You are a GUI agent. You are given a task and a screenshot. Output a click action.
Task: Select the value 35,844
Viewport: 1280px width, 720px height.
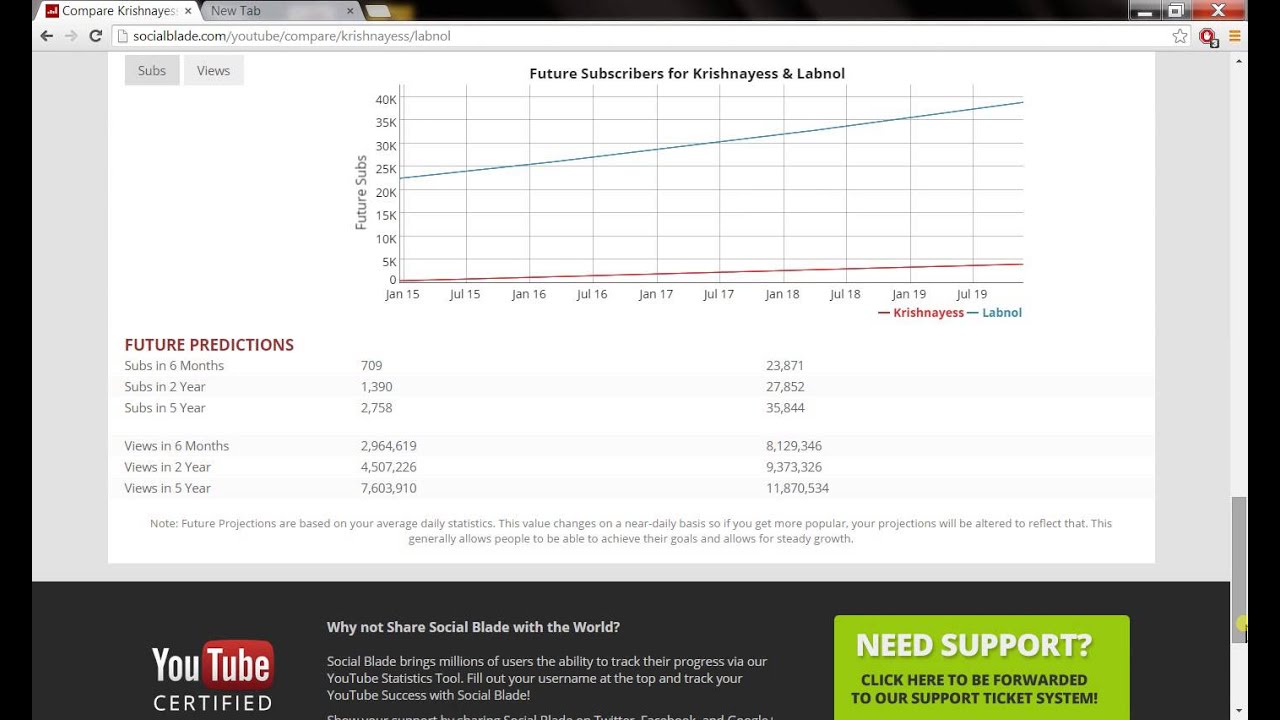point(785,408)
